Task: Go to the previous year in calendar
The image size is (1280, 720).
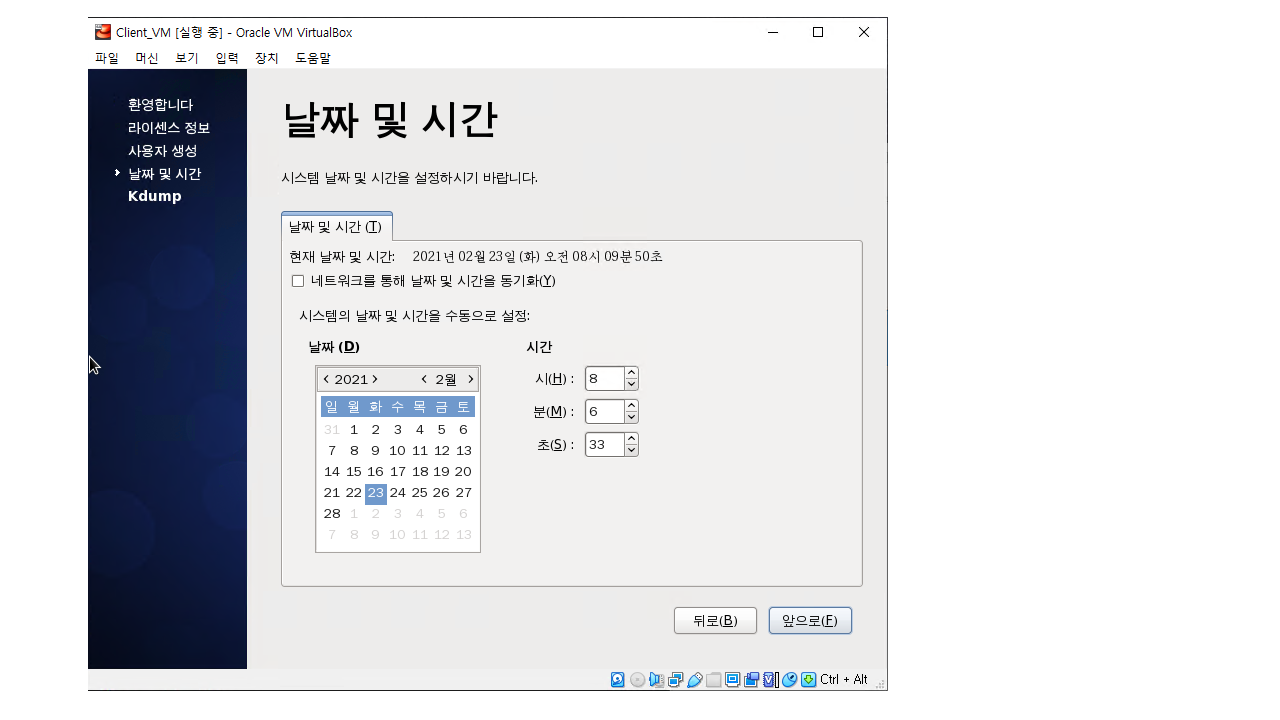Action: coord(326,380)
